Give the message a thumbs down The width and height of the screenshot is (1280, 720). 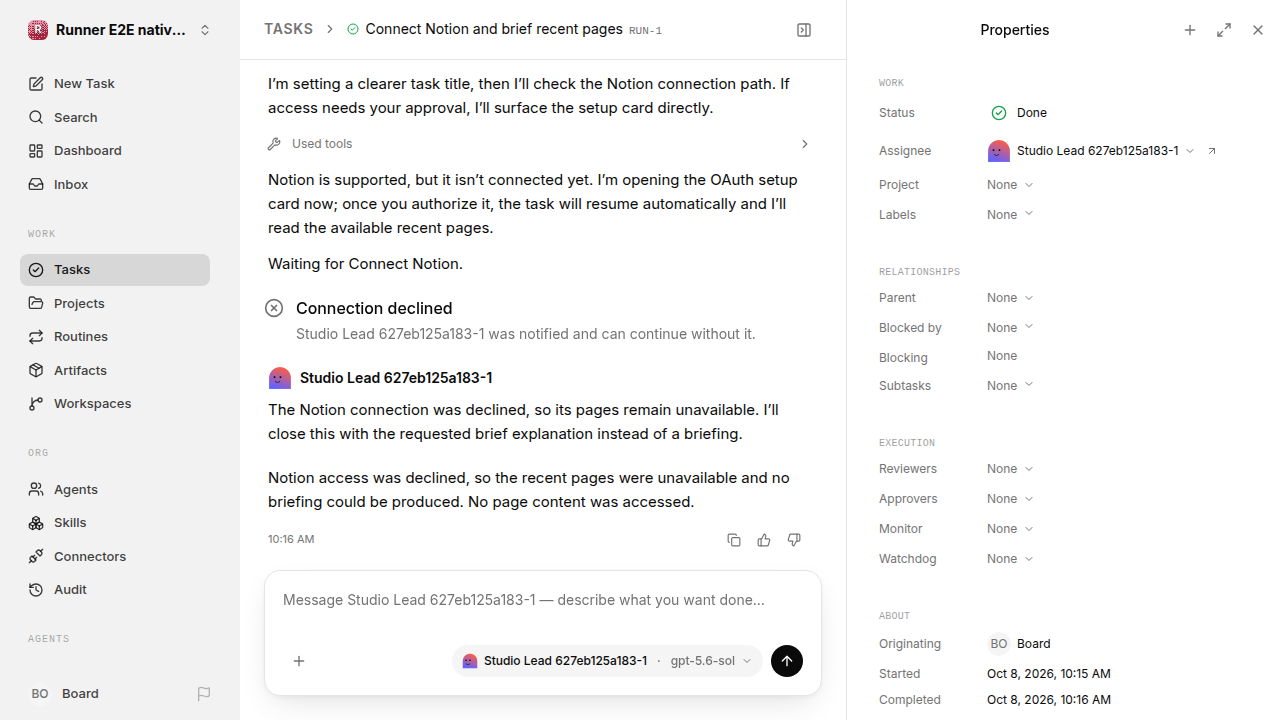click(x=794, y=540)
